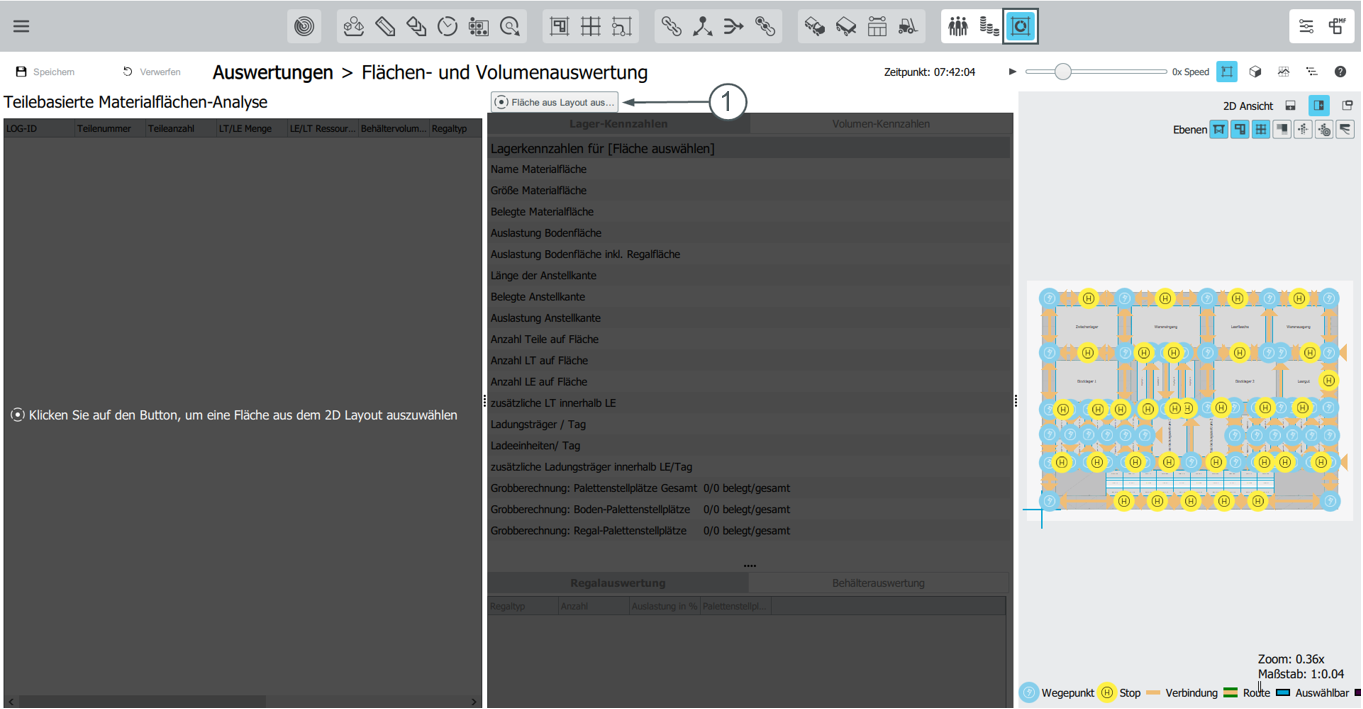Screen dimensions: 1363x709
Task: Open the hierarchy tree list icon
Action: point(1311,72)
